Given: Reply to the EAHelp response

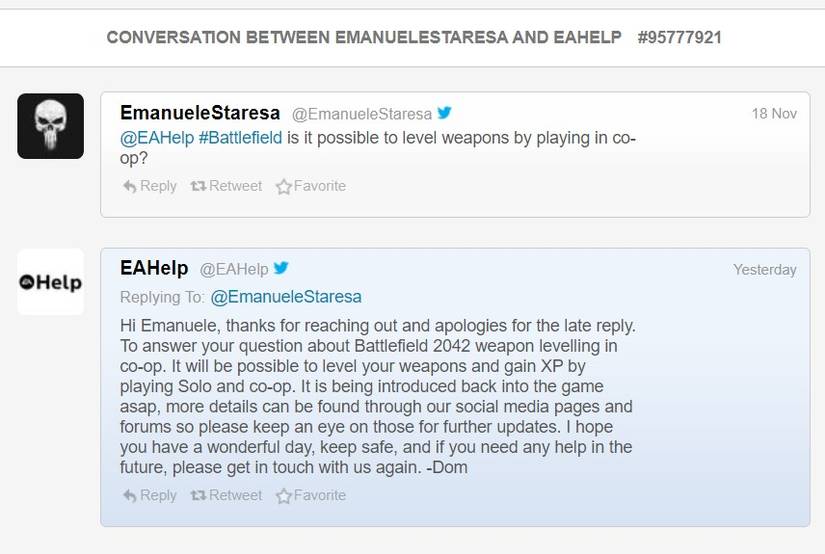Looking at the screenshot, I should (149, 495).
